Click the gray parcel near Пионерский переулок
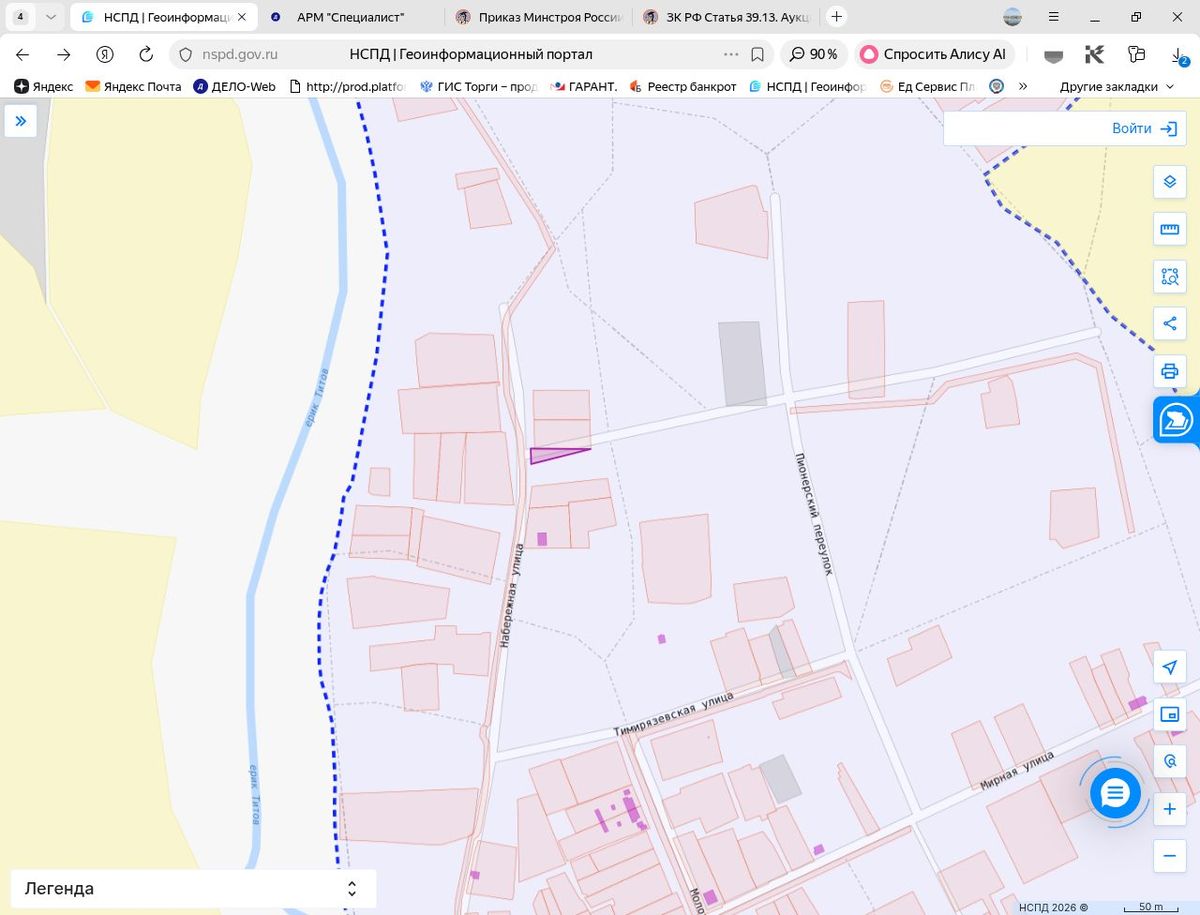Viewport: 1200px width, 915px height. point(742,363)
